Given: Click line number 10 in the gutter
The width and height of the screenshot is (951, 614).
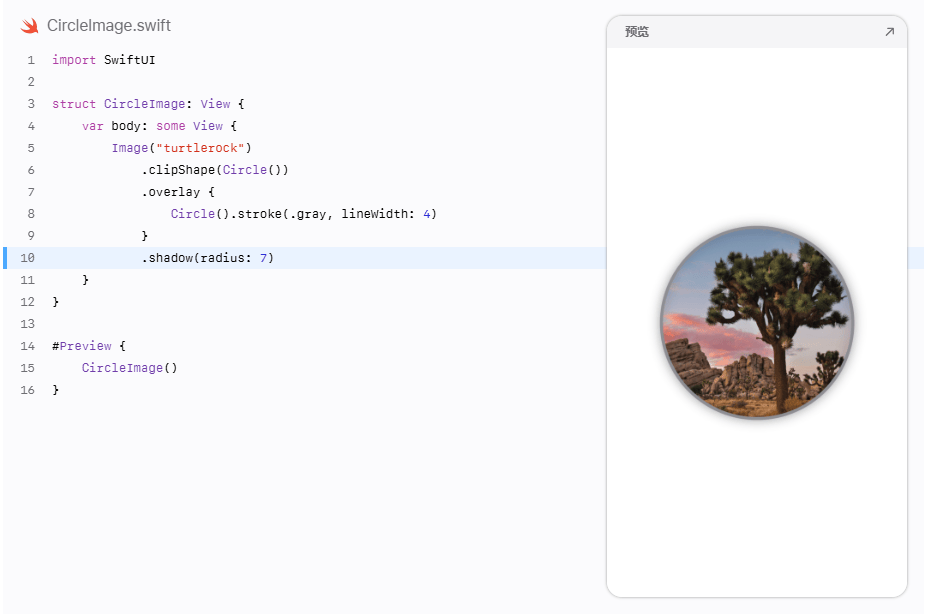Looking at the screenshot, I should (27, 258).
